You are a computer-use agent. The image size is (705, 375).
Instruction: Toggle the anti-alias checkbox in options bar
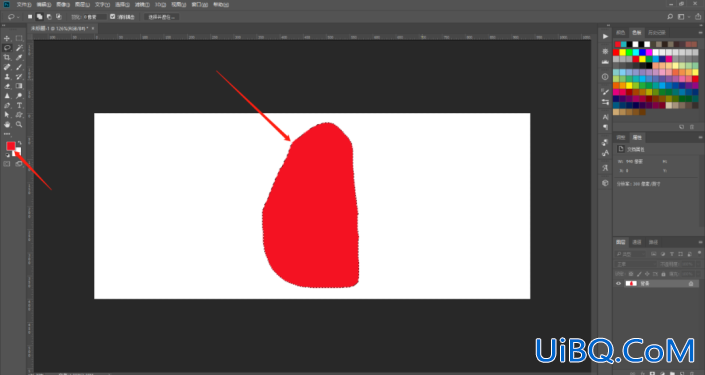pyautogui.click(x=112, y=17)
